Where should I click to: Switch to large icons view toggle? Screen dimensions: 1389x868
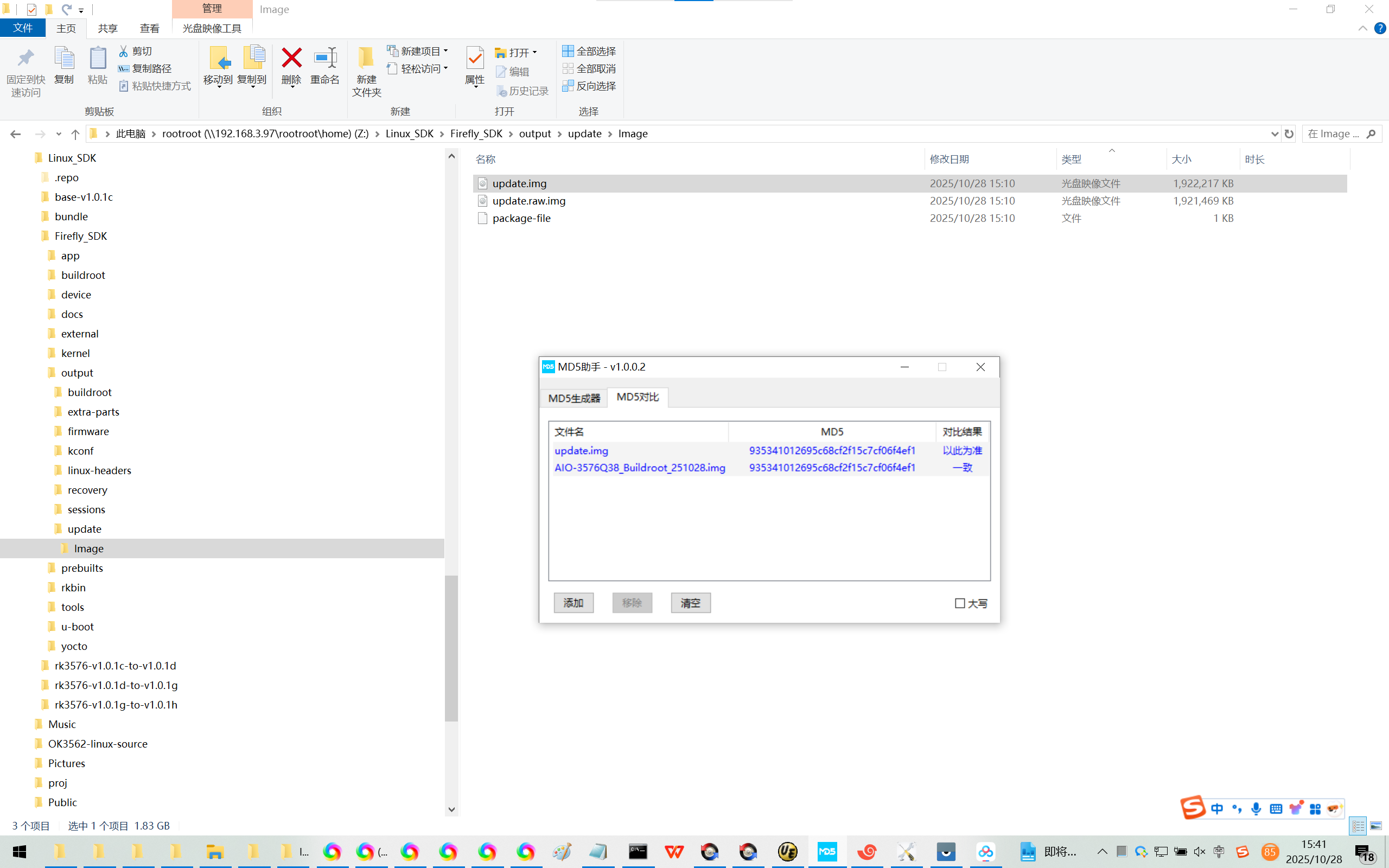[x=1376, y=826]
